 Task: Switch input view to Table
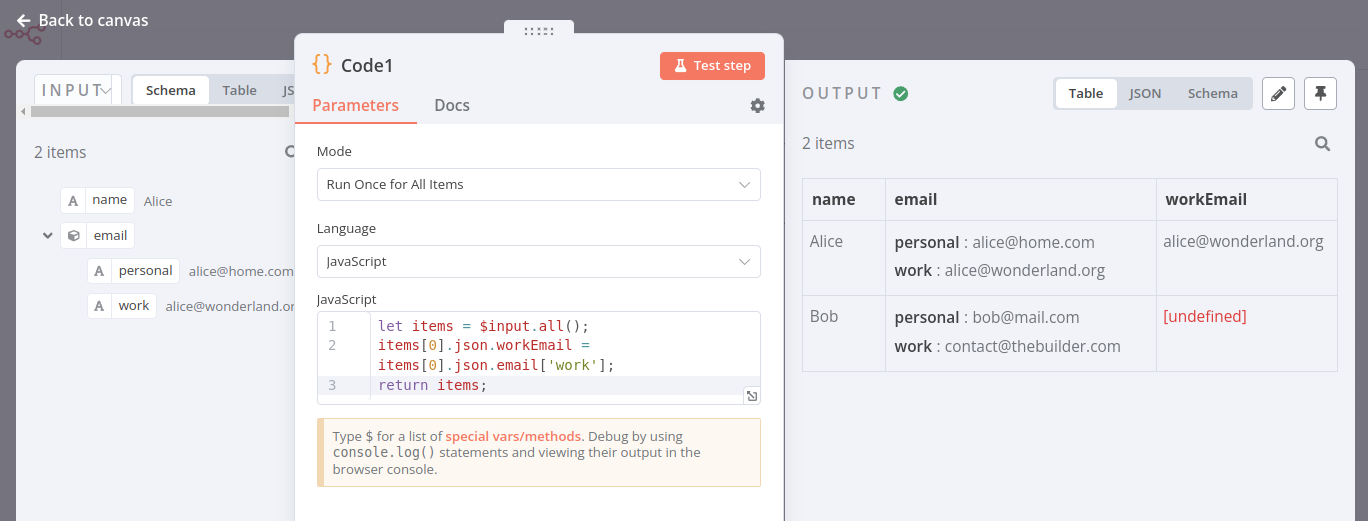(239, 90)
